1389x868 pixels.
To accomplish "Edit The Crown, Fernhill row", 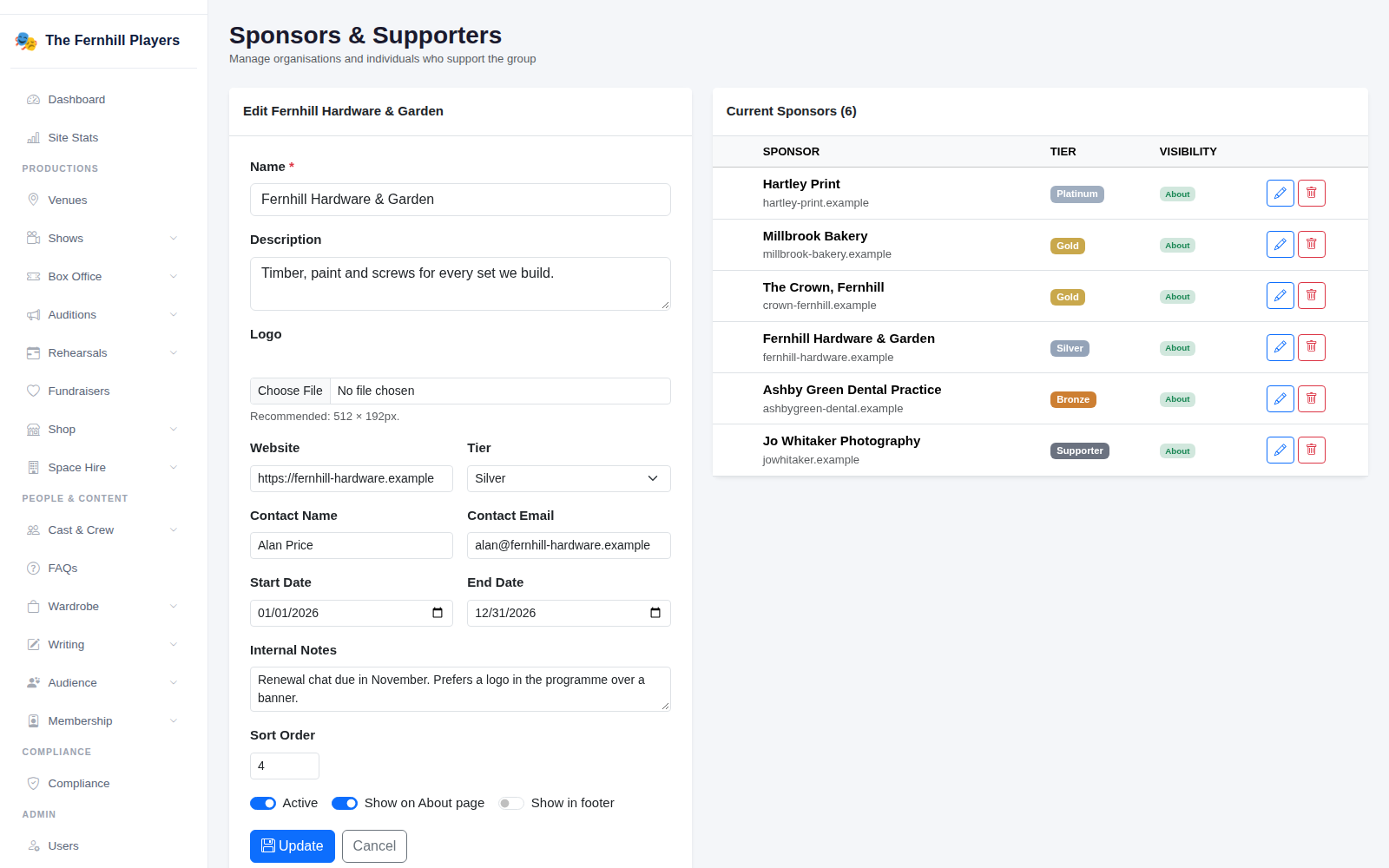I will pos(1280,295).
